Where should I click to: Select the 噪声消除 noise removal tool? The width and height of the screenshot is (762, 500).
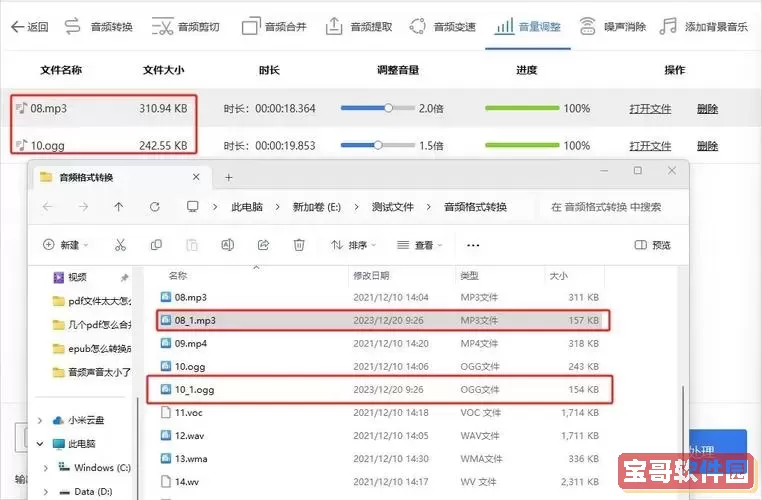coord(612,26)
